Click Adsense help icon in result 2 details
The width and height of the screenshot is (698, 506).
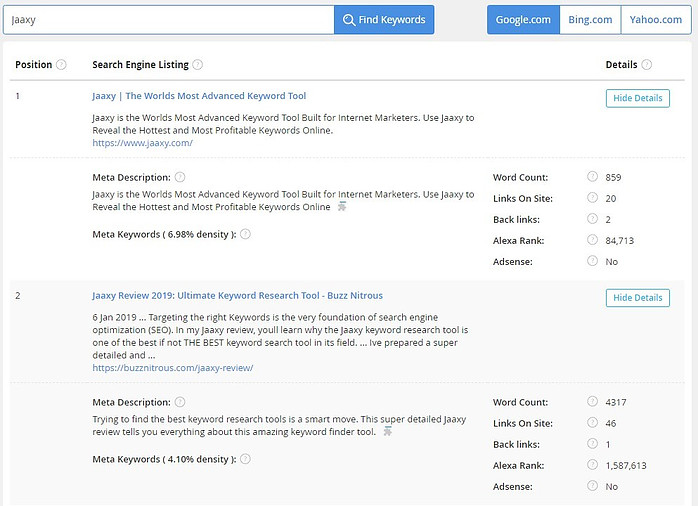592,486
